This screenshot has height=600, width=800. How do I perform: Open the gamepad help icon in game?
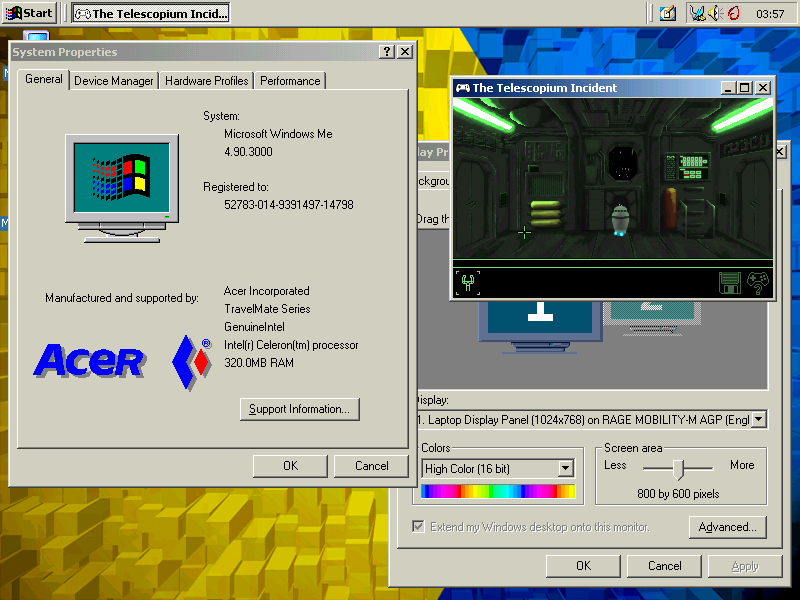(758, 283)
